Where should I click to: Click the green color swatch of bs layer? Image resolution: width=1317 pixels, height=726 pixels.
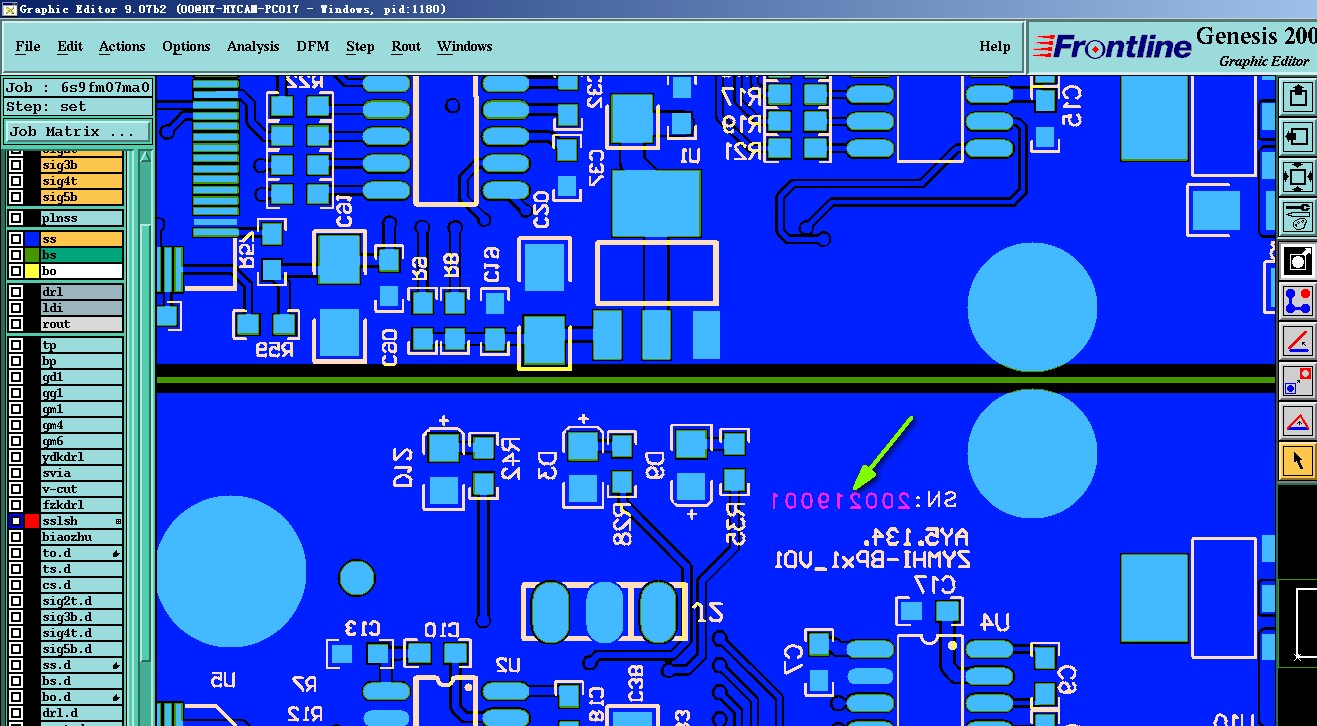(x=33, y=255)
